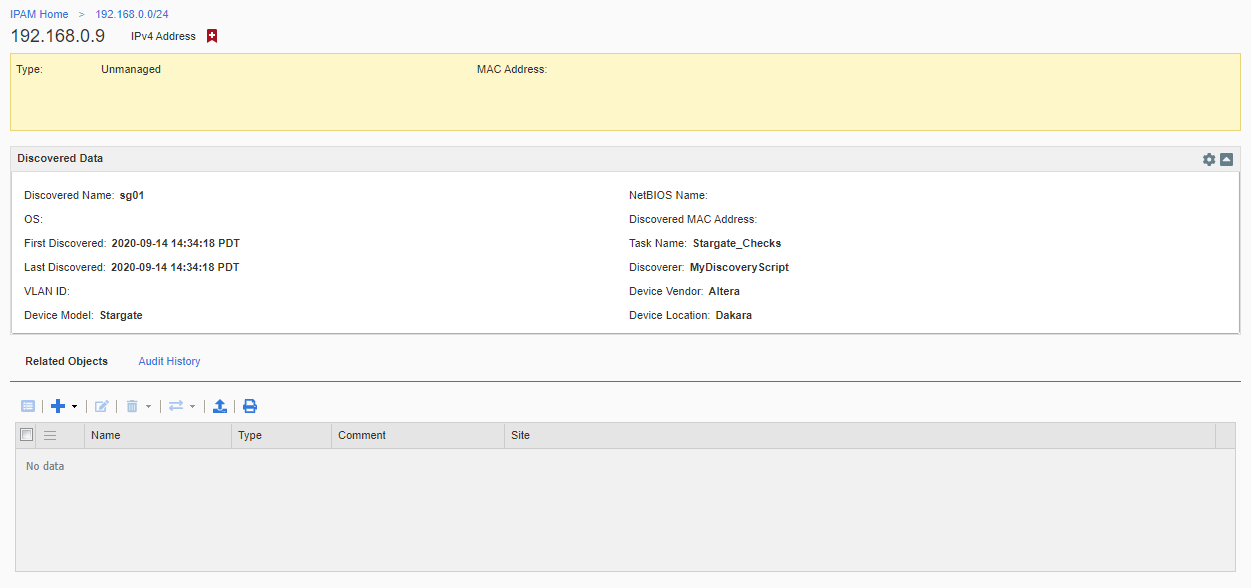Click the blue plus add icon

pyautogui.click(x=58, y=406)
